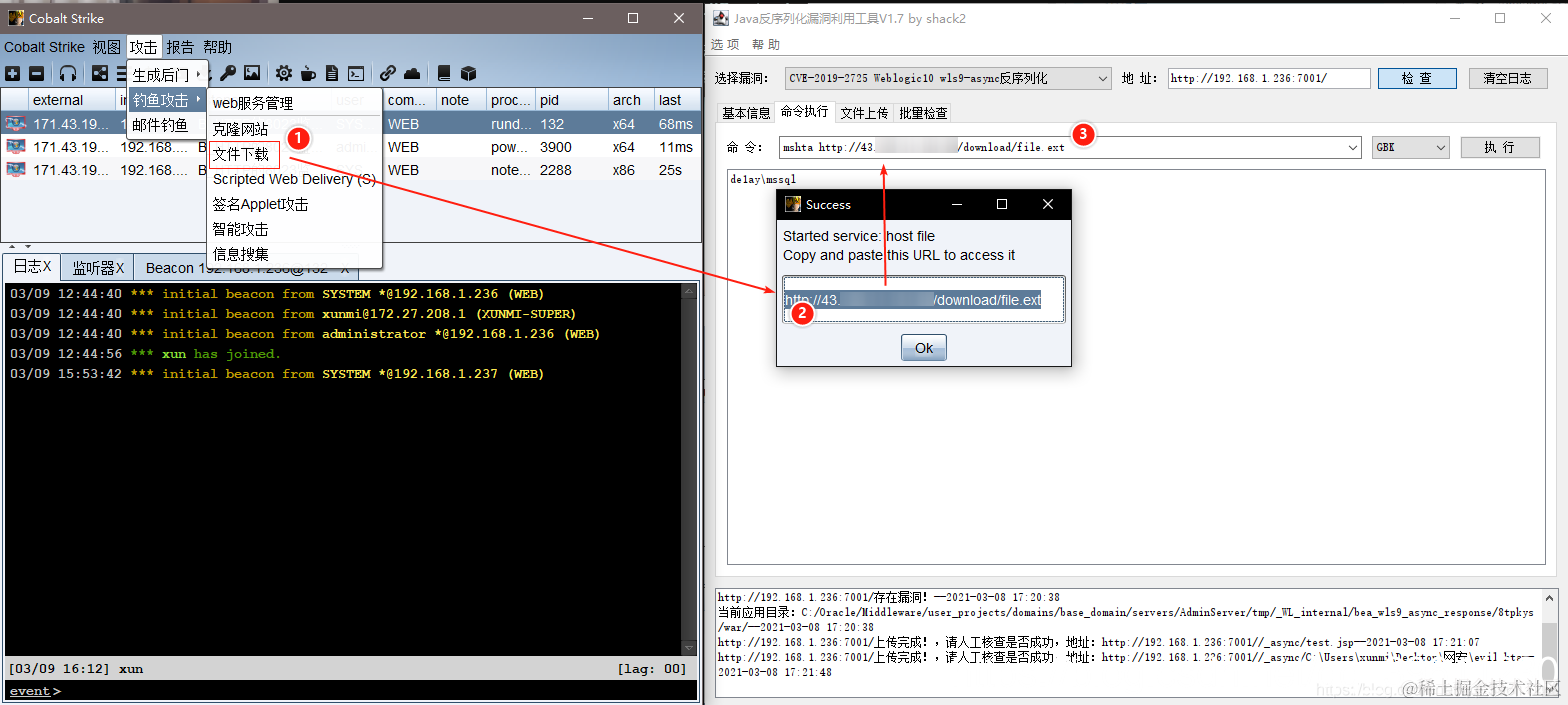This screenshot has height=705, width=1568.
Task: Open the 选择漏洞 CVE-2019-2725 dropdown
Action: 947,78
